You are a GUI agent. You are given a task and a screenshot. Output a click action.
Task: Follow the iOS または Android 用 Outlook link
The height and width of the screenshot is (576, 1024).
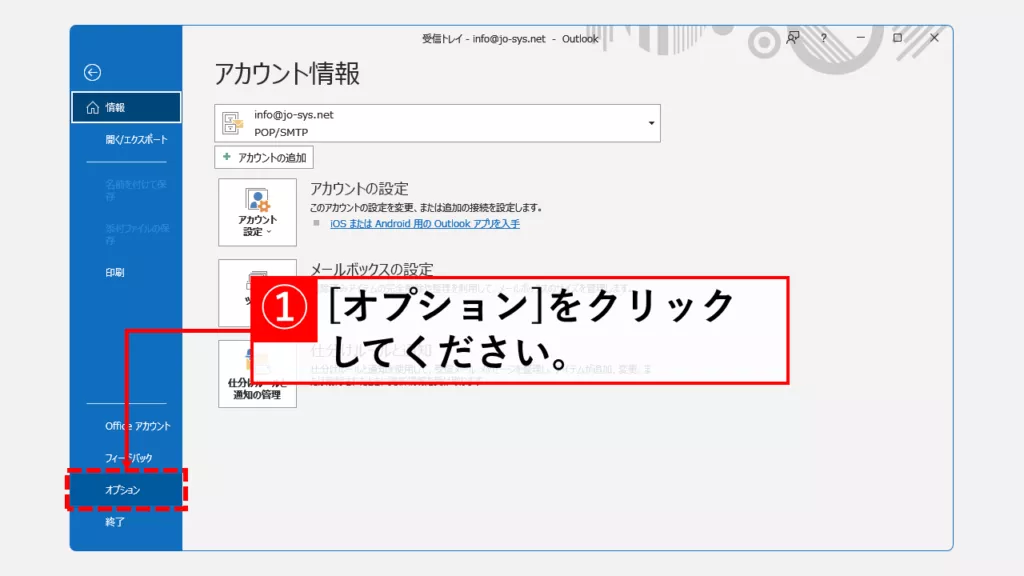pyautogui.click(x=424, y=224)
